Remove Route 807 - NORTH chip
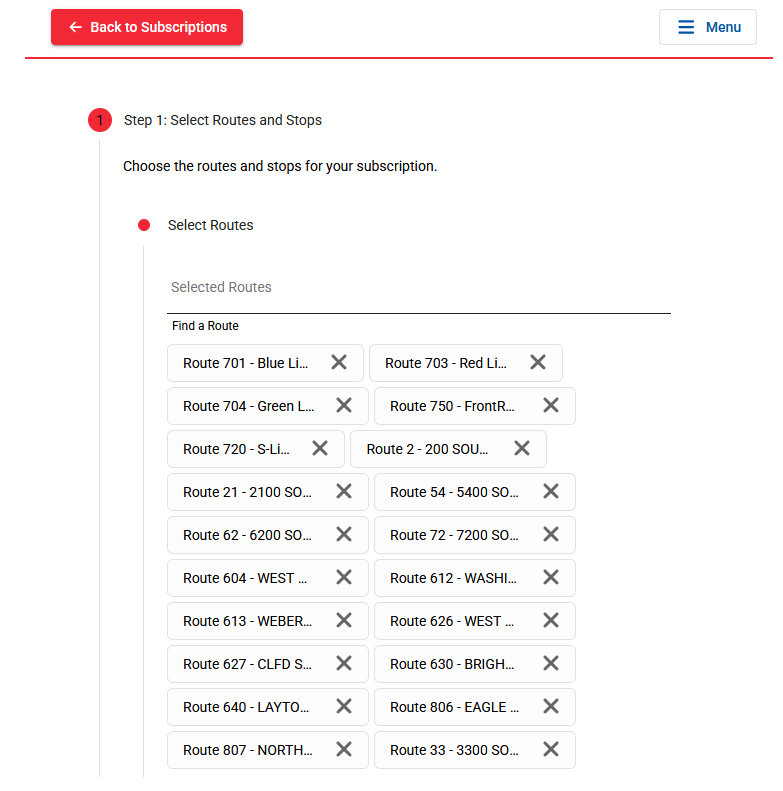The image size is (783, 791). (x=344, y=749)
